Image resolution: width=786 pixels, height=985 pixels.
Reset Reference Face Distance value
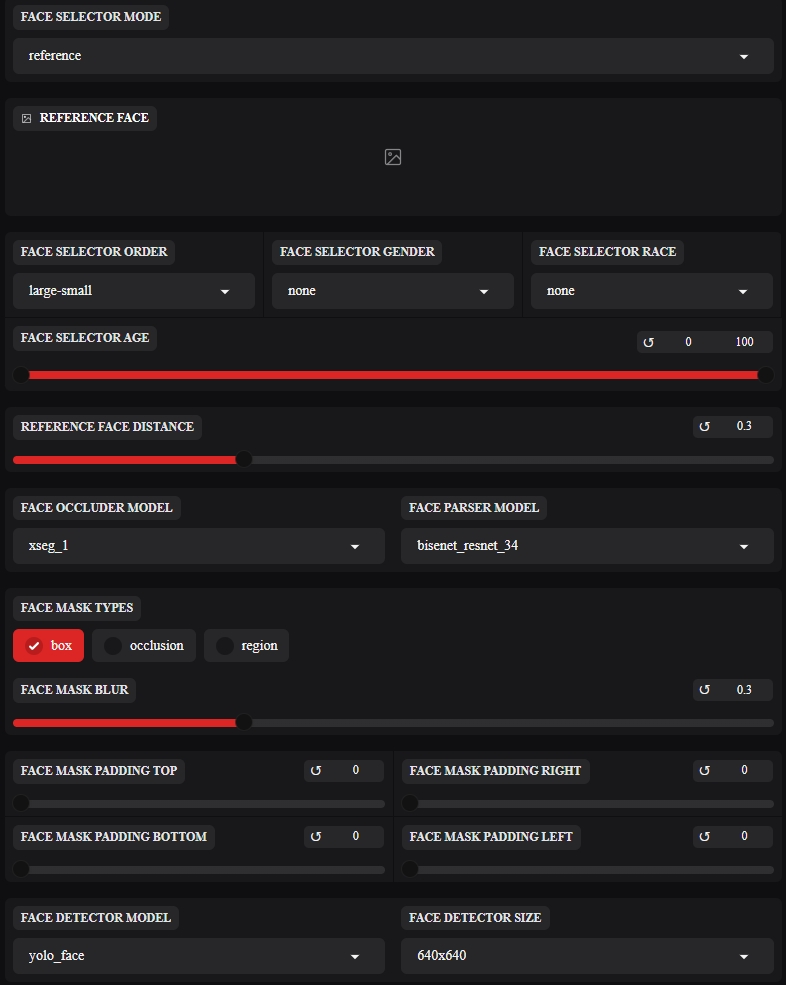click(x=704, y=427)
